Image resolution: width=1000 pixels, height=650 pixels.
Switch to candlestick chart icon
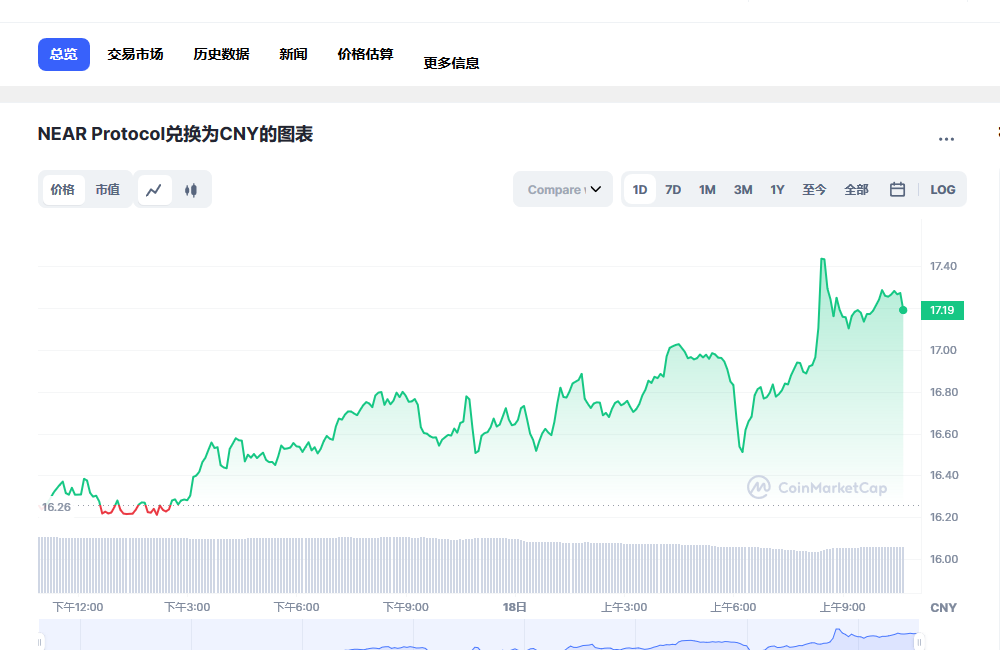point(191,190)
